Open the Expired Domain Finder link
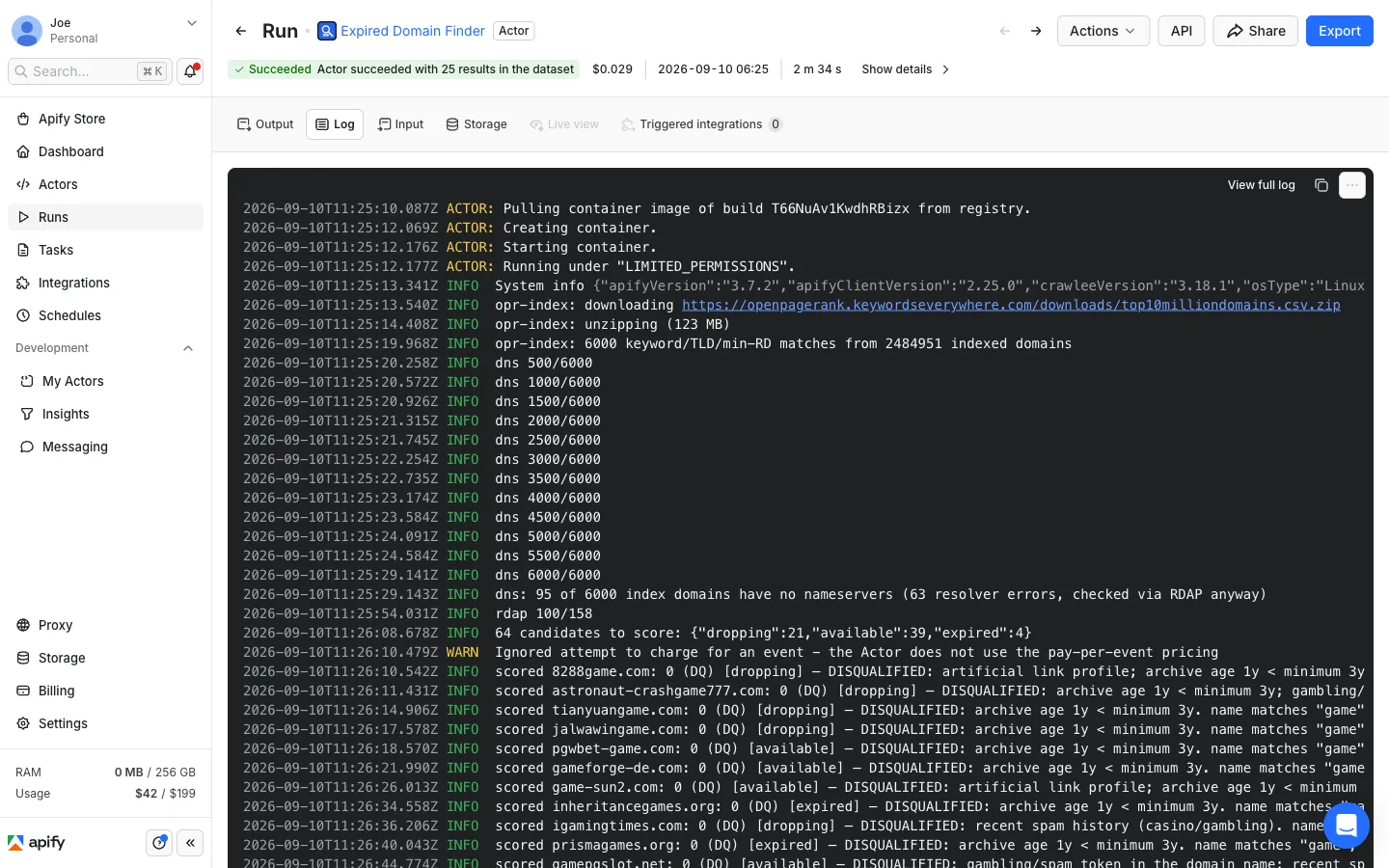This screenshot has width=1389, height=868. pyautogui.click(x=413, y=31)
